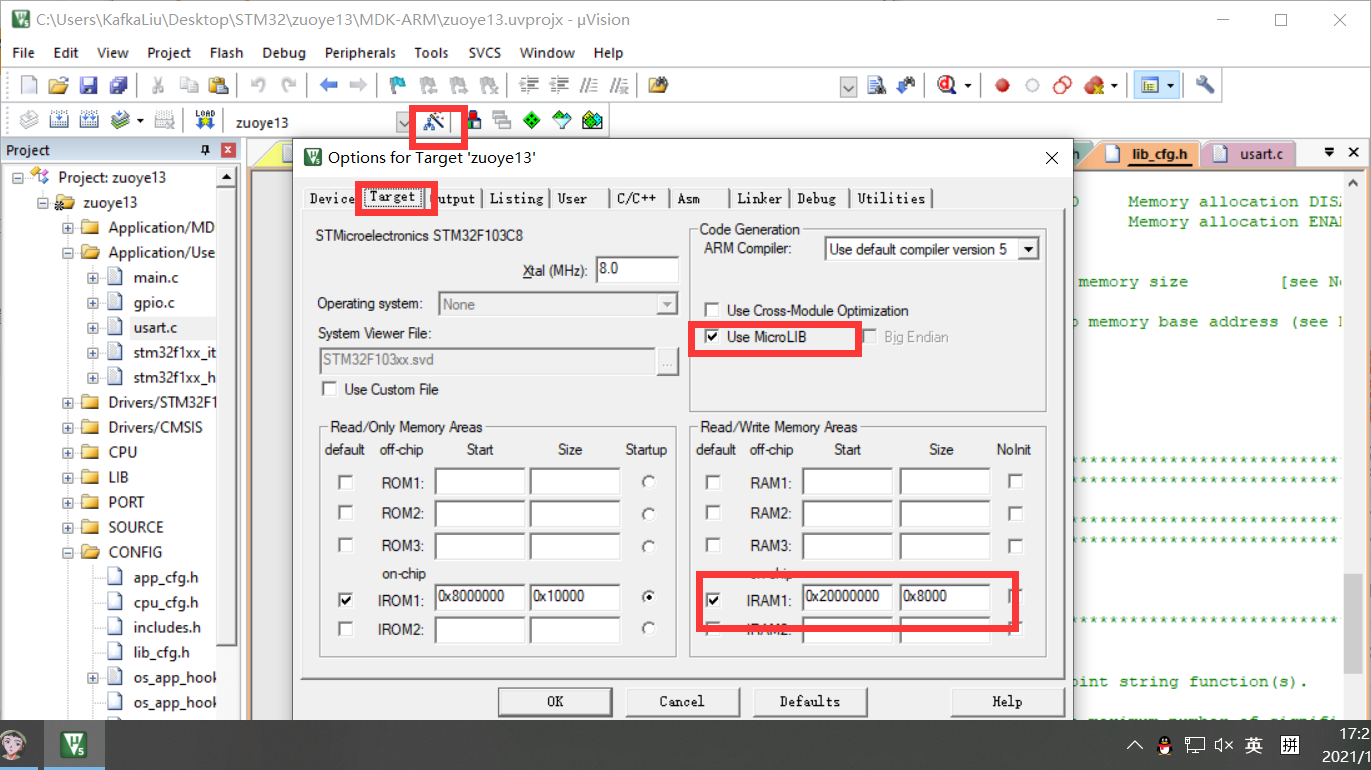Select usart.c in the project tree
The height and width of the screenshot is (770, 1371).
click(x=155, y=327)
